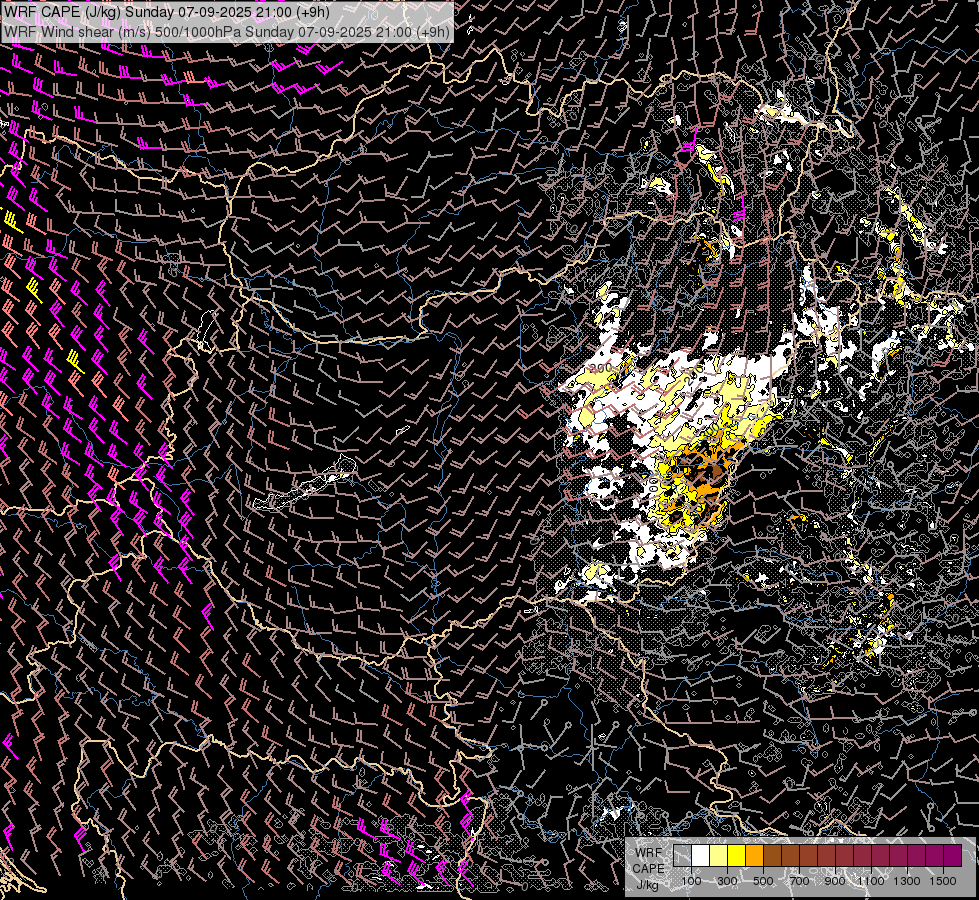Click the WRF Wind shear title line
This screenshot has width=979, height=900.
(226, 32)
